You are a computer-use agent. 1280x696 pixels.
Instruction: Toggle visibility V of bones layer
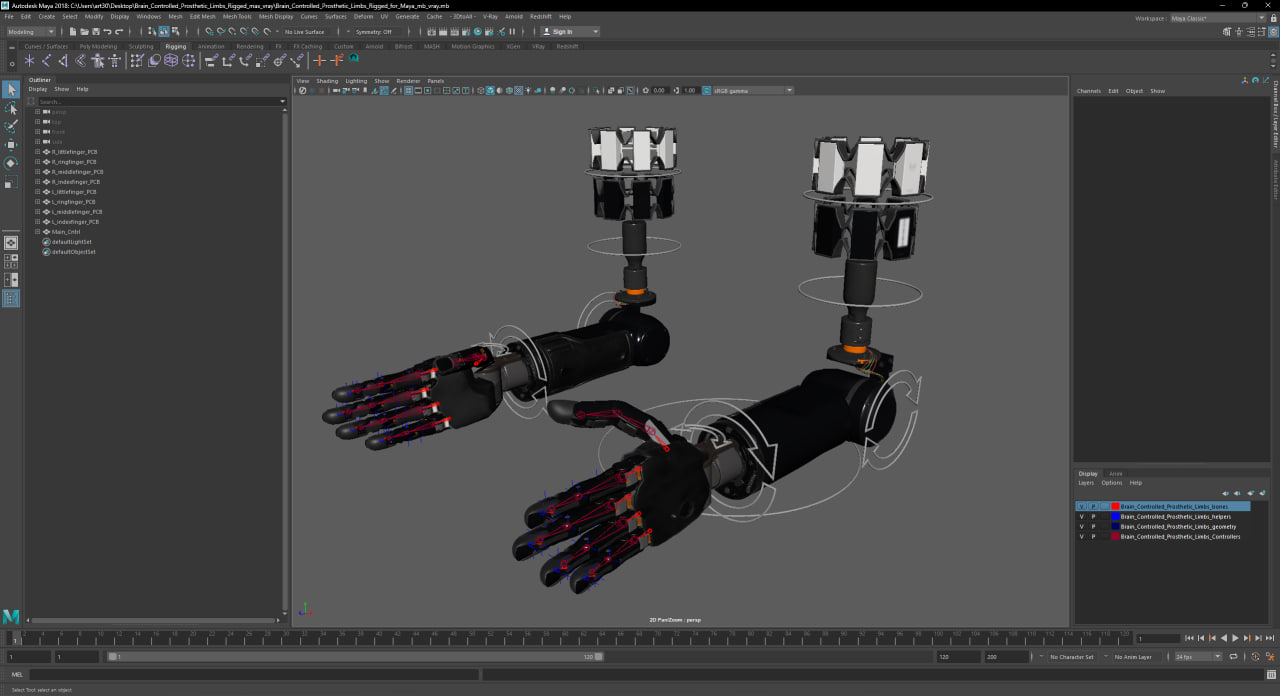(1081, 507)
